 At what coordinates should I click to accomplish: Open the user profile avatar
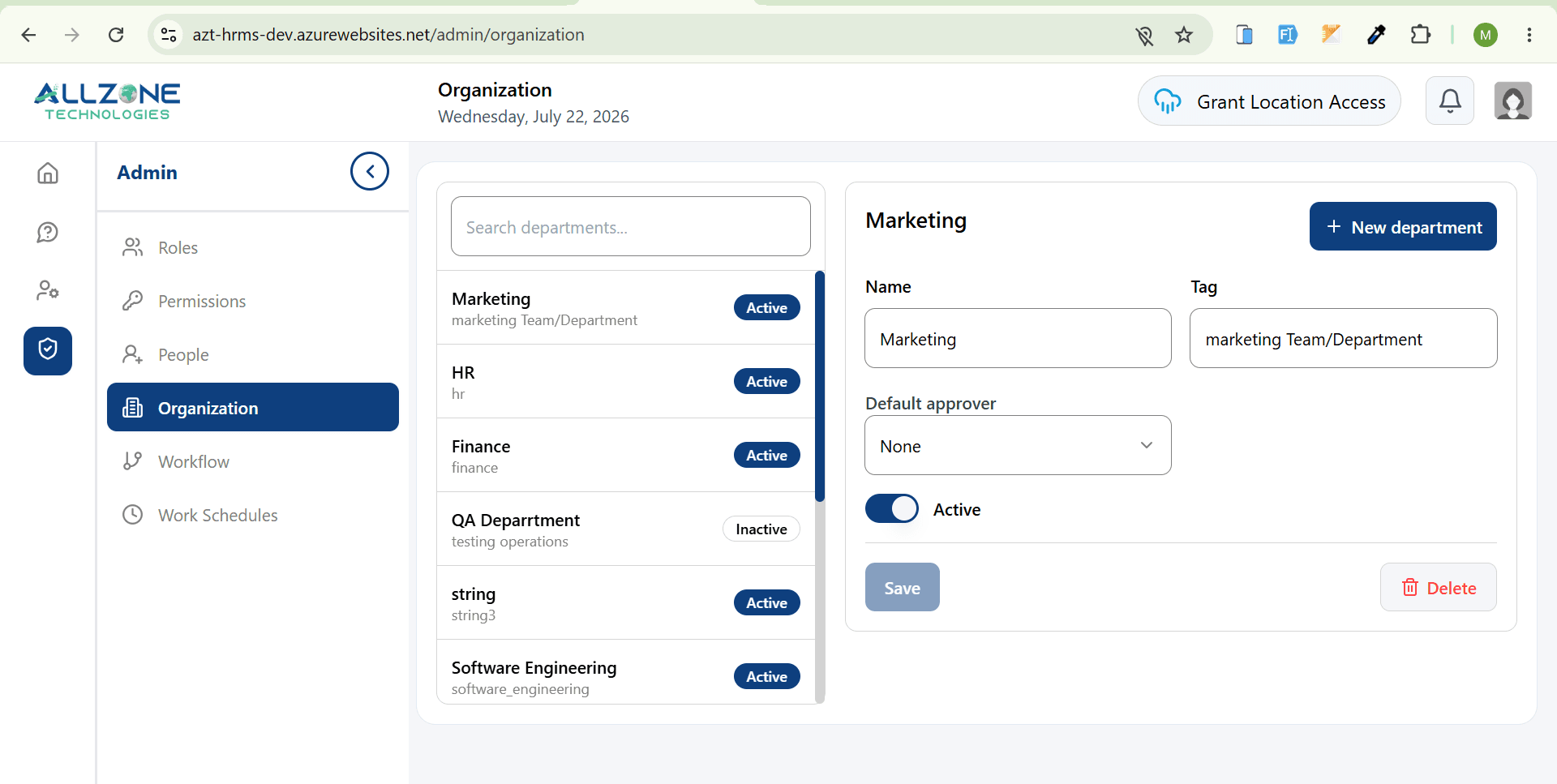point(1513,101)
